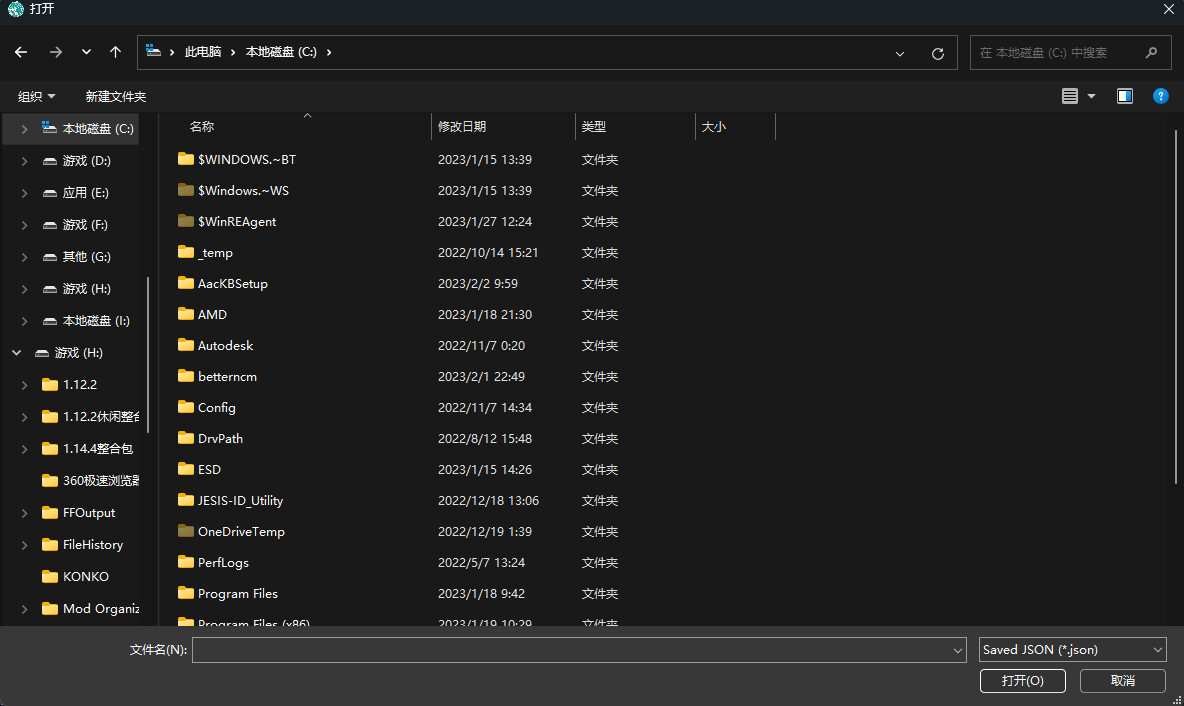The width and height of the screenshot is (1184, 706).
Task: Select the AMD folder icon
Action: point(186,313)
